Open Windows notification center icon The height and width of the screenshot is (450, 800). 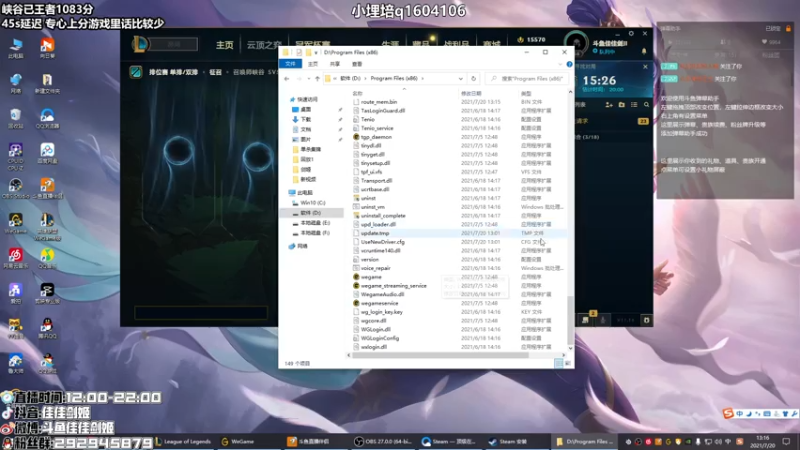pos(786,442)
